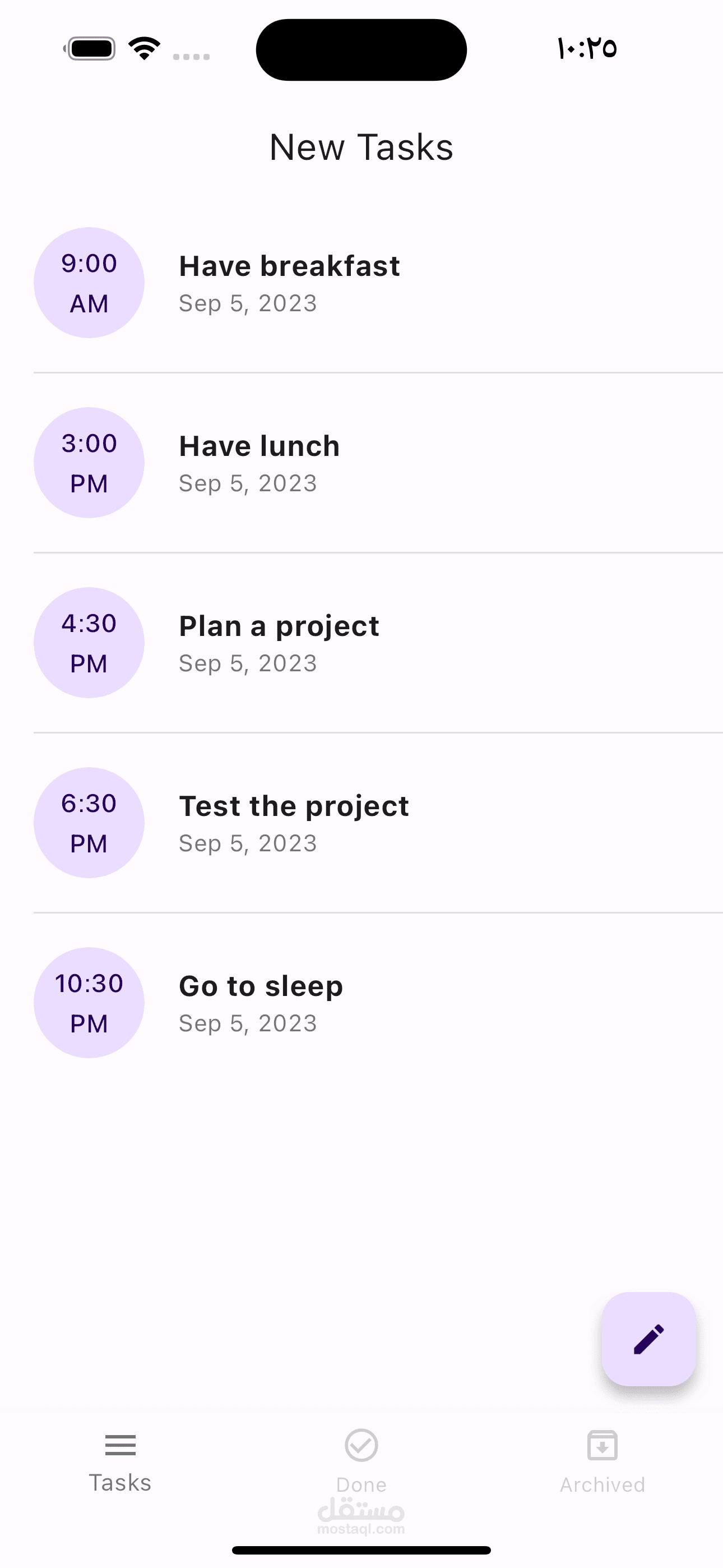Click the 6:30 PM time badge
This screenshot has height=1568, width=723.
pyautogui.click(x=89, y=823)
